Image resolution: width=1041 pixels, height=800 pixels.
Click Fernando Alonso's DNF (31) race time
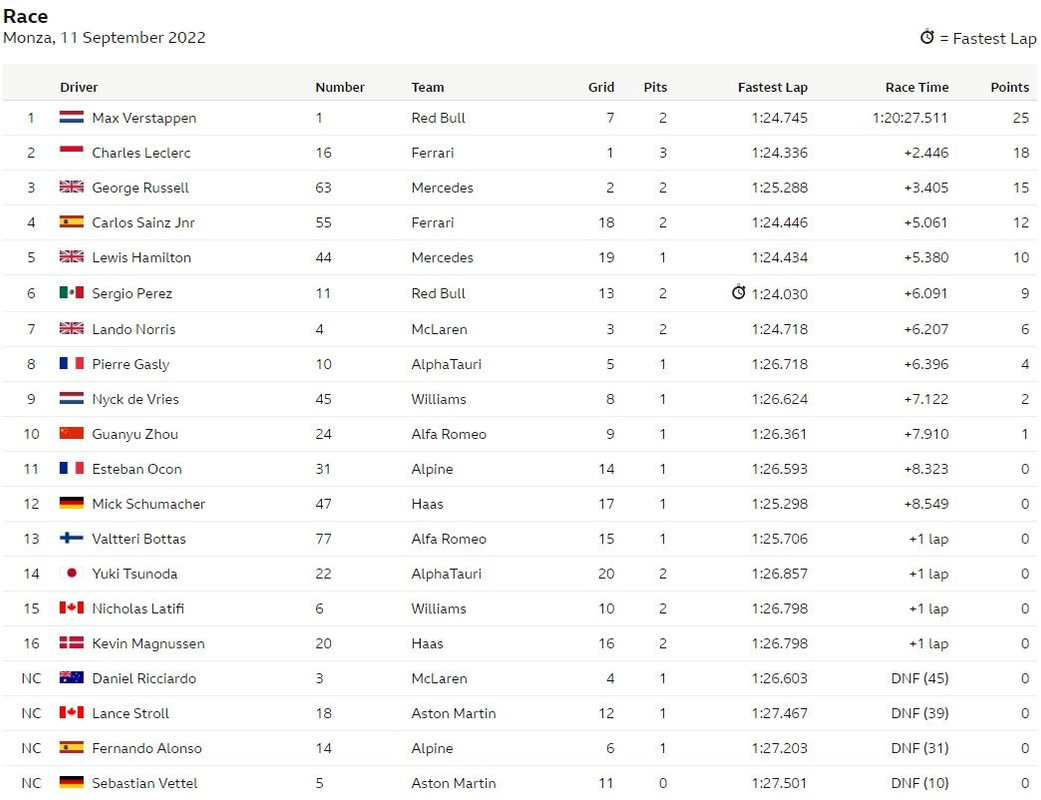click(x=920, y=748)
